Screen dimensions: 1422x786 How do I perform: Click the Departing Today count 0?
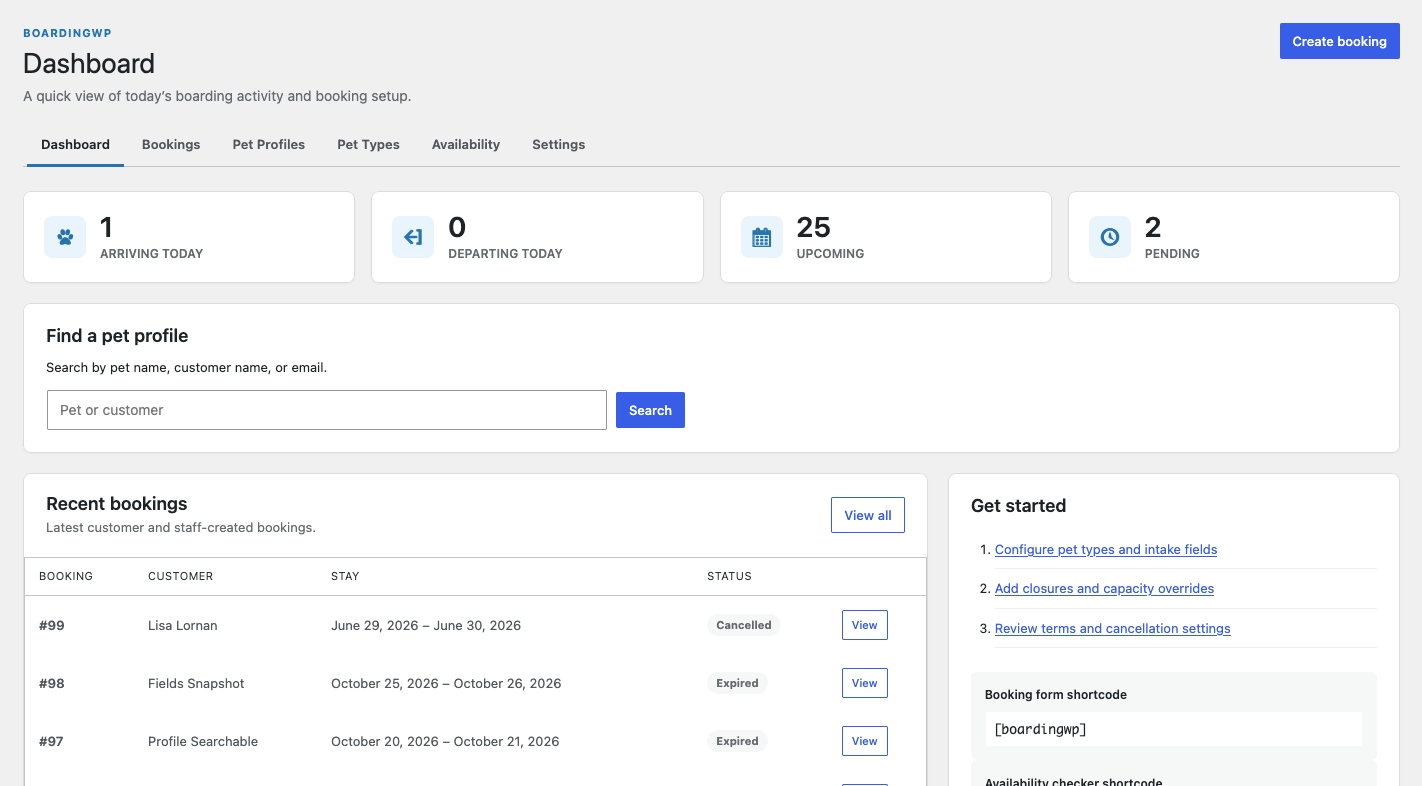coord(457,227)
